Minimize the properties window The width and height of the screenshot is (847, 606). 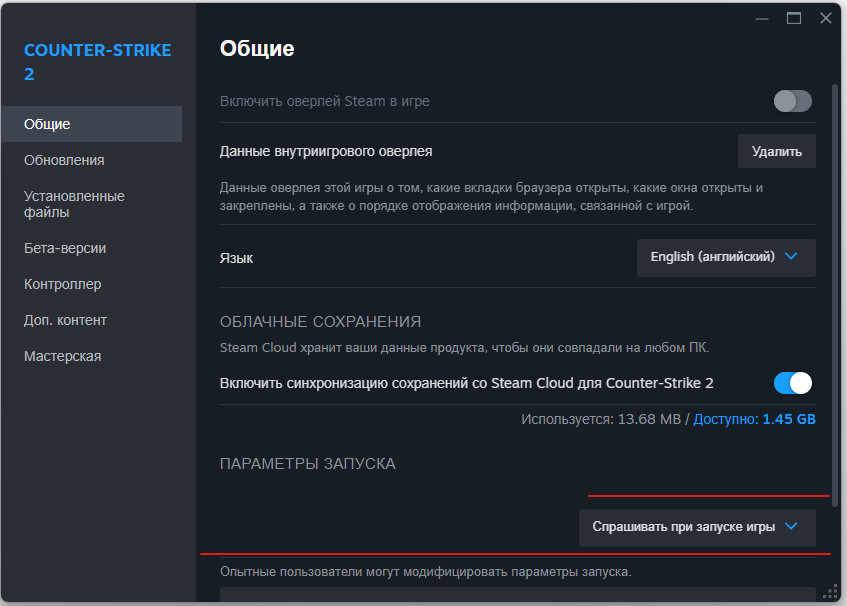tap(762, 18)
